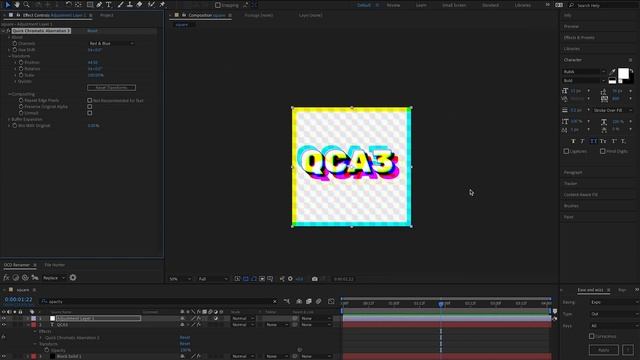Select the Brush tool
The width and height of the screenshot is (640, 360).
pos(120,4)
